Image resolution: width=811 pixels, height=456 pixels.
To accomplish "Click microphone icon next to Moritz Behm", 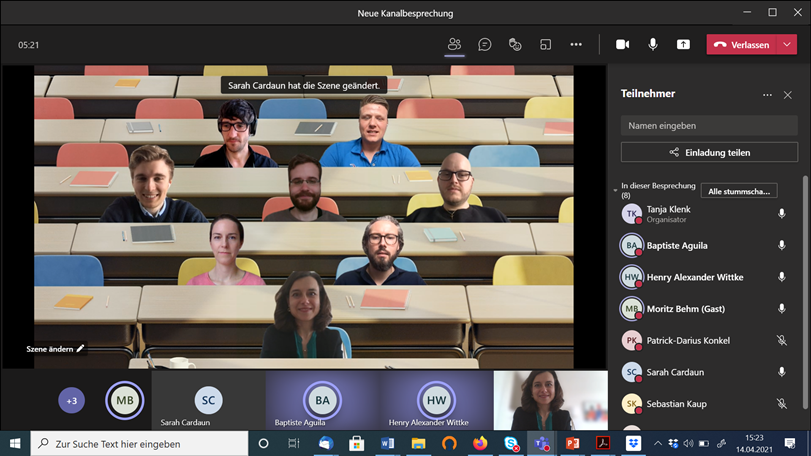I will [782, 309].
